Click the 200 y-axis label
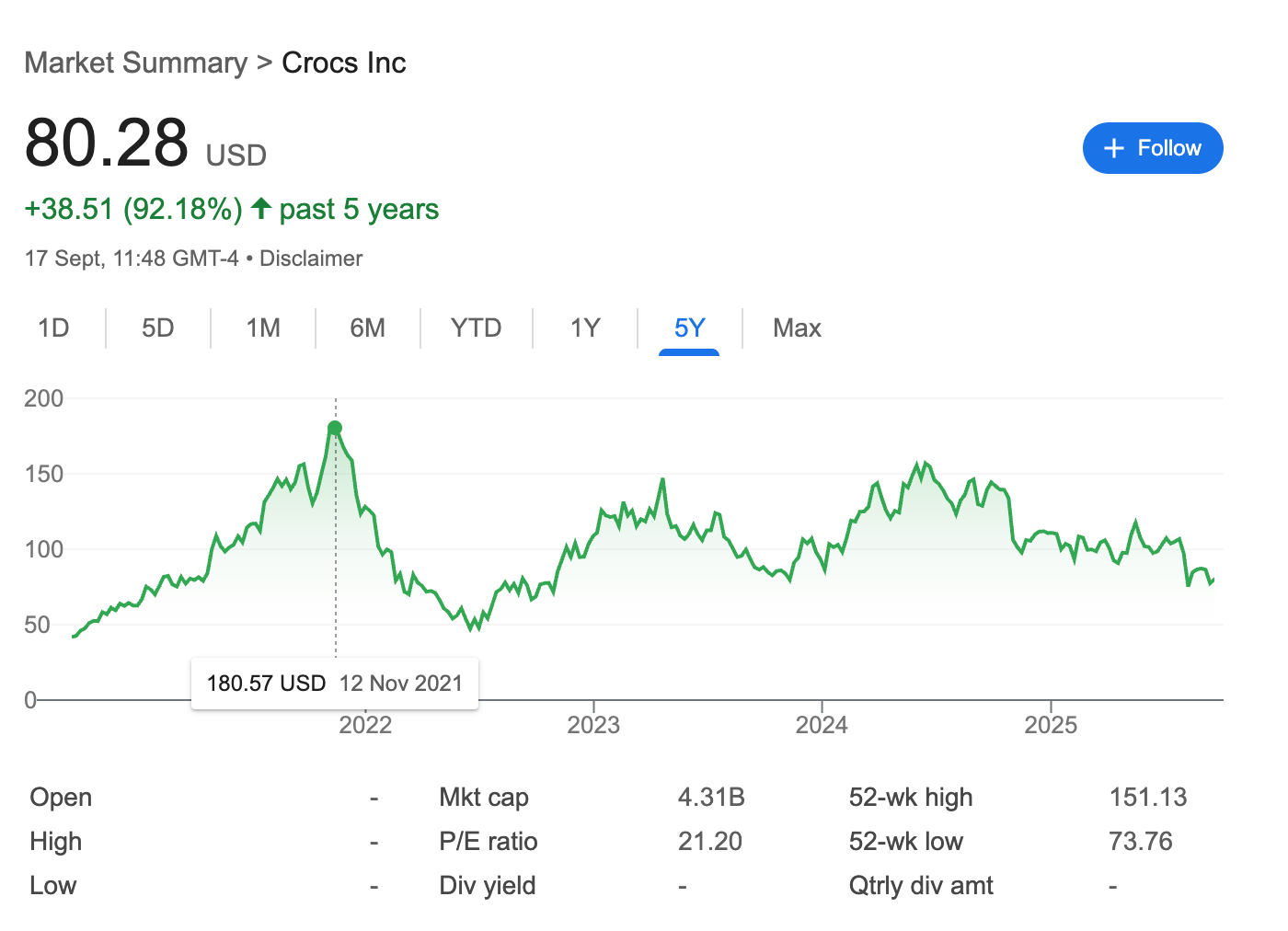Screen dimensions: 1288x931 [x=44, y=398]
